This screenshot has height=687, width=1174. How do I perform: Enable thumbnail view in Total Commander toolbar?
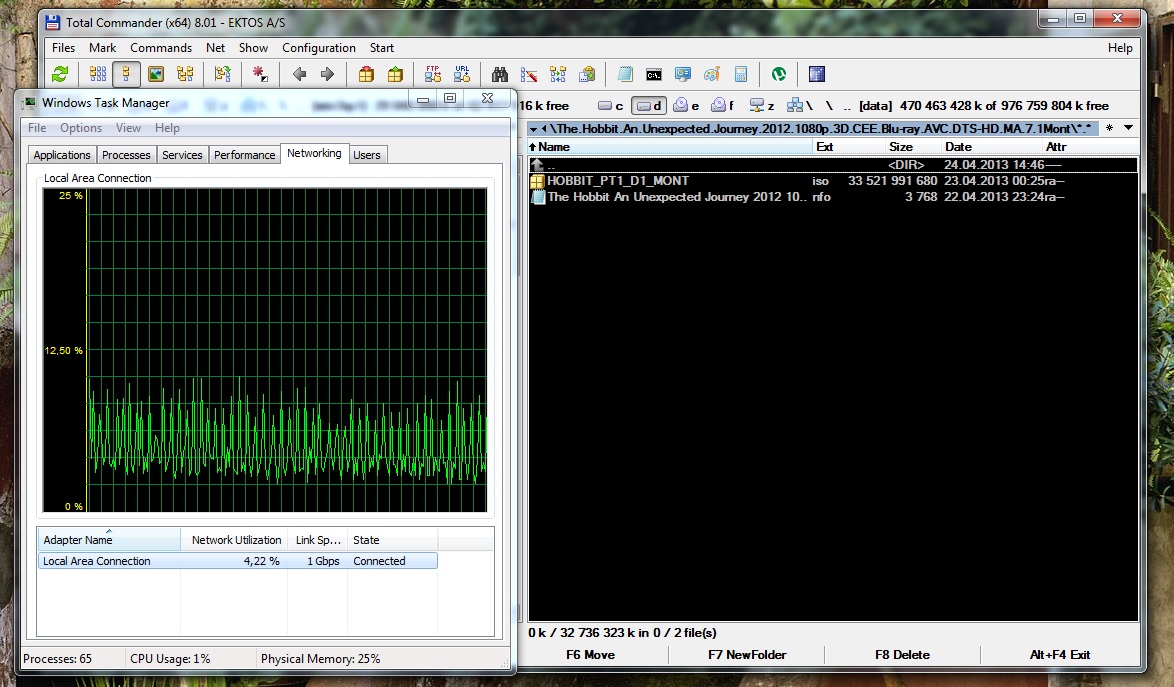tap(156, 74)
